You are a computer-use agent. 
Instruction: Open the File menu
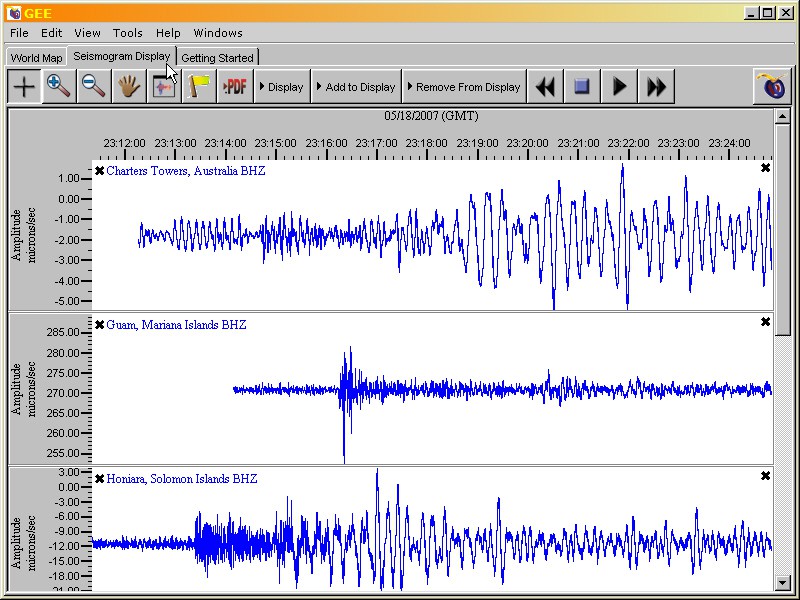19,33
